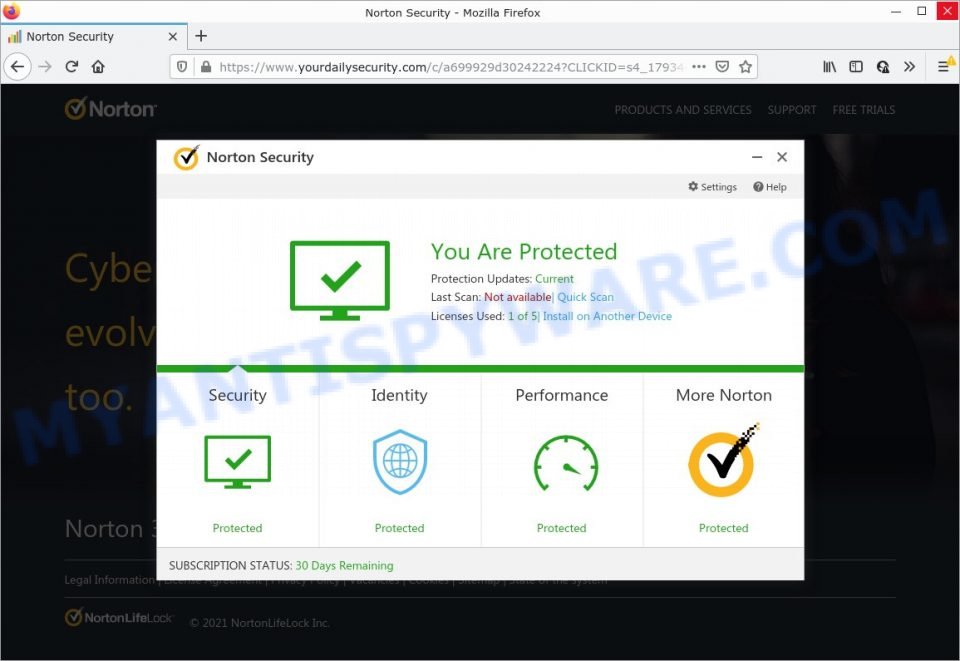
Task: Expand the toolbar overflow chevrons
Action: pos(910,67)
